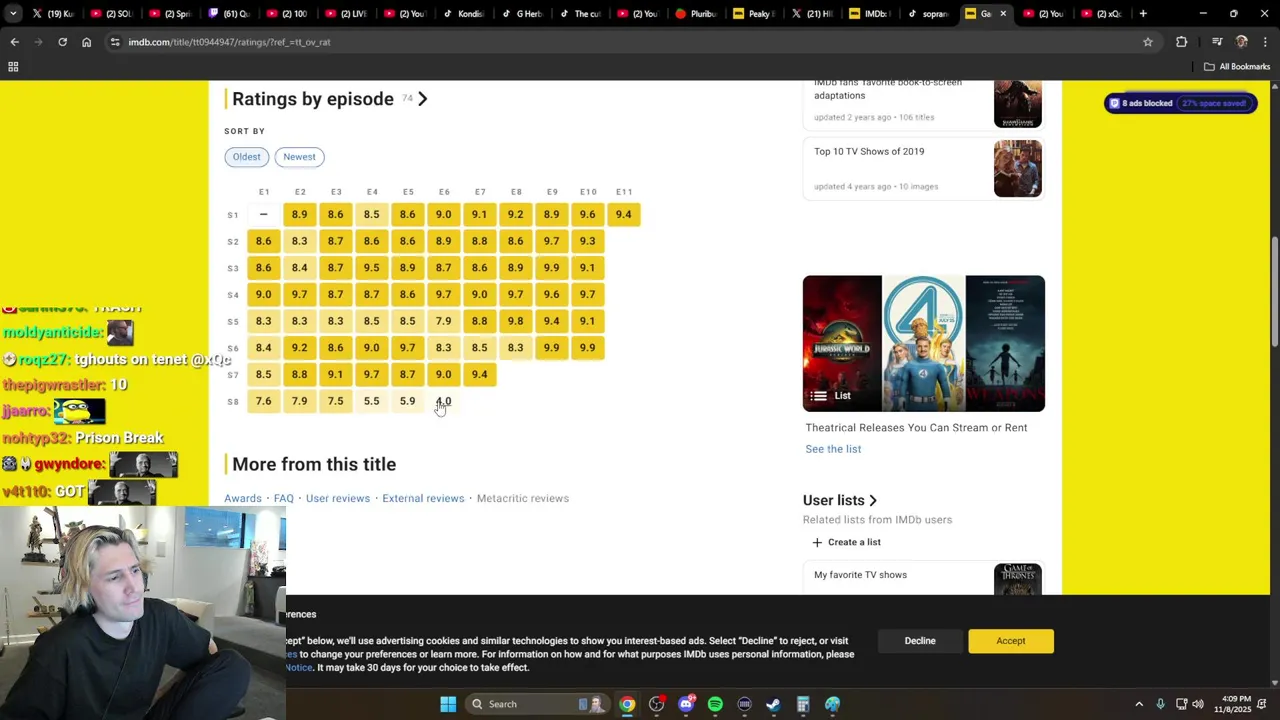Open Spotify from the taskbar
The width and height of the screenshot is (1280, 720).
[x=715, y=704]
